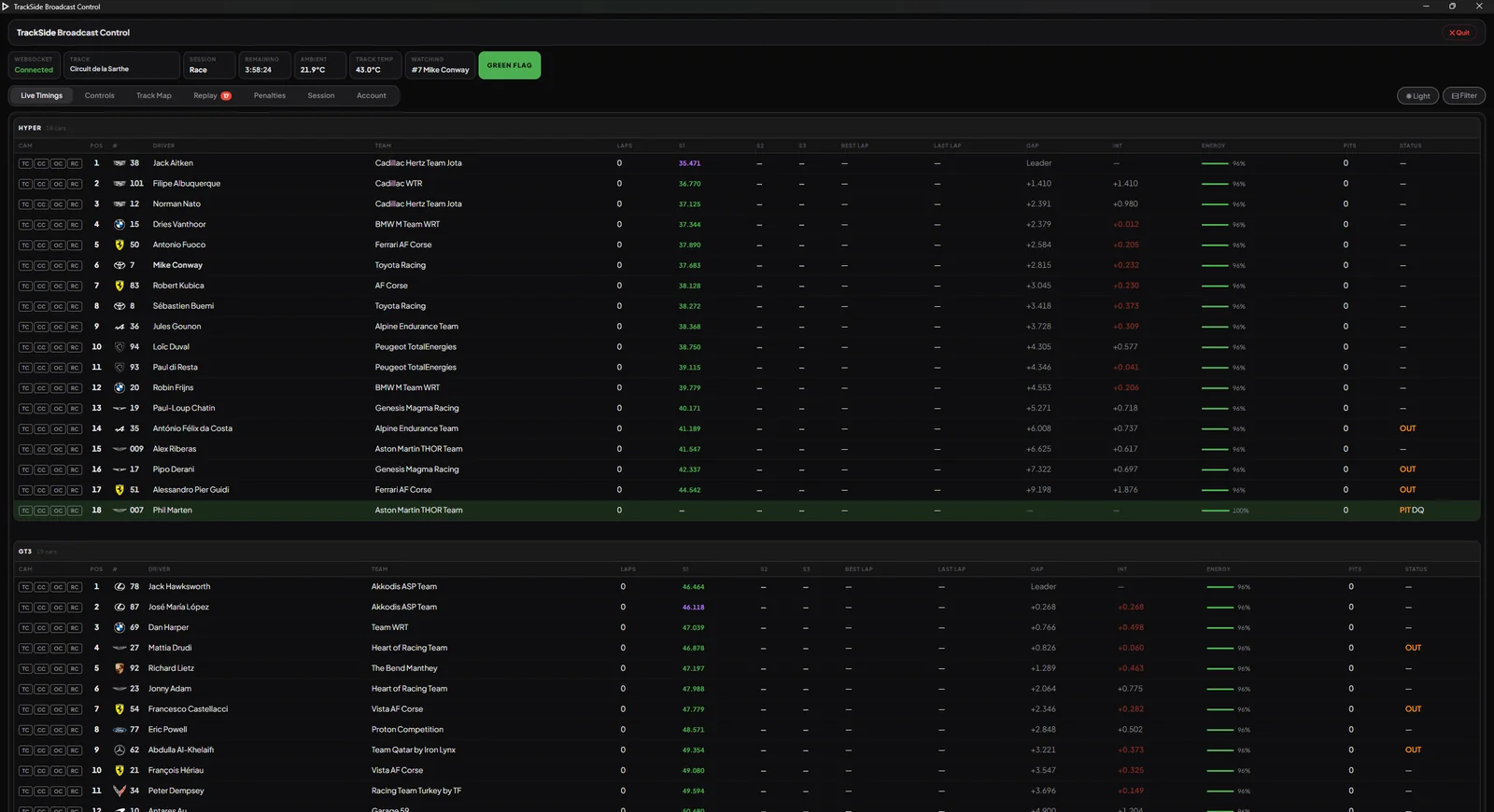1494x812 pixels.
Task: Select OC camera for Norman Nato
Action: tap(58, 204)
